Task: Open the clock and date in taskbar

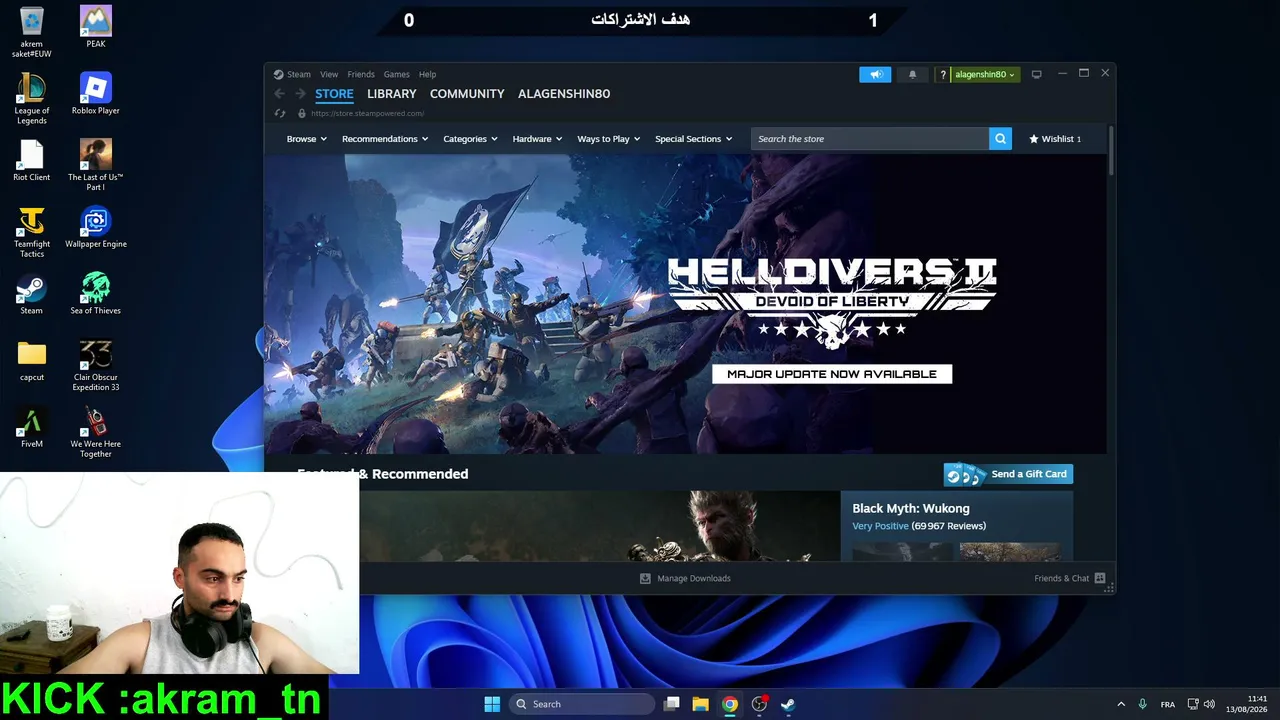Action: pos(1247,704)
